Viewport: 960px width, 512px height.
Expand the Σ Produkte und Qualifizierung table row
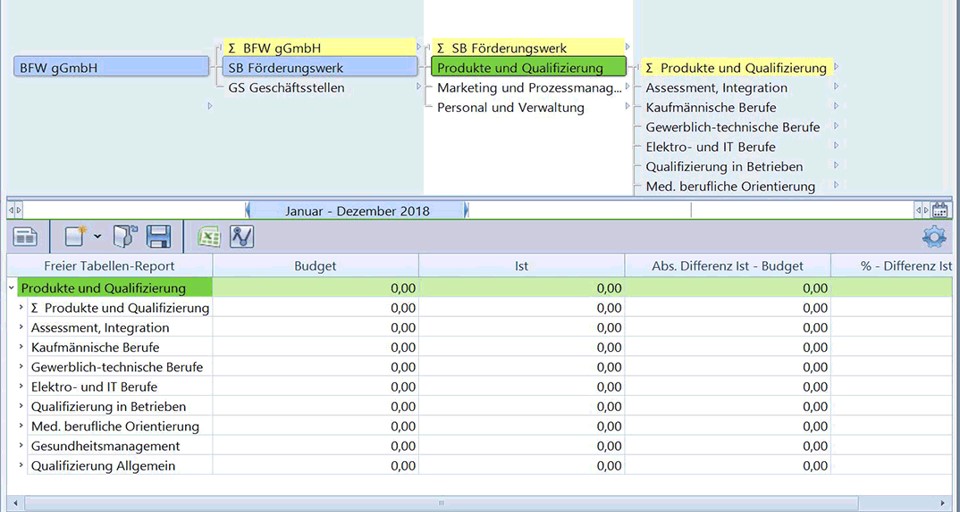pos(21,307)
